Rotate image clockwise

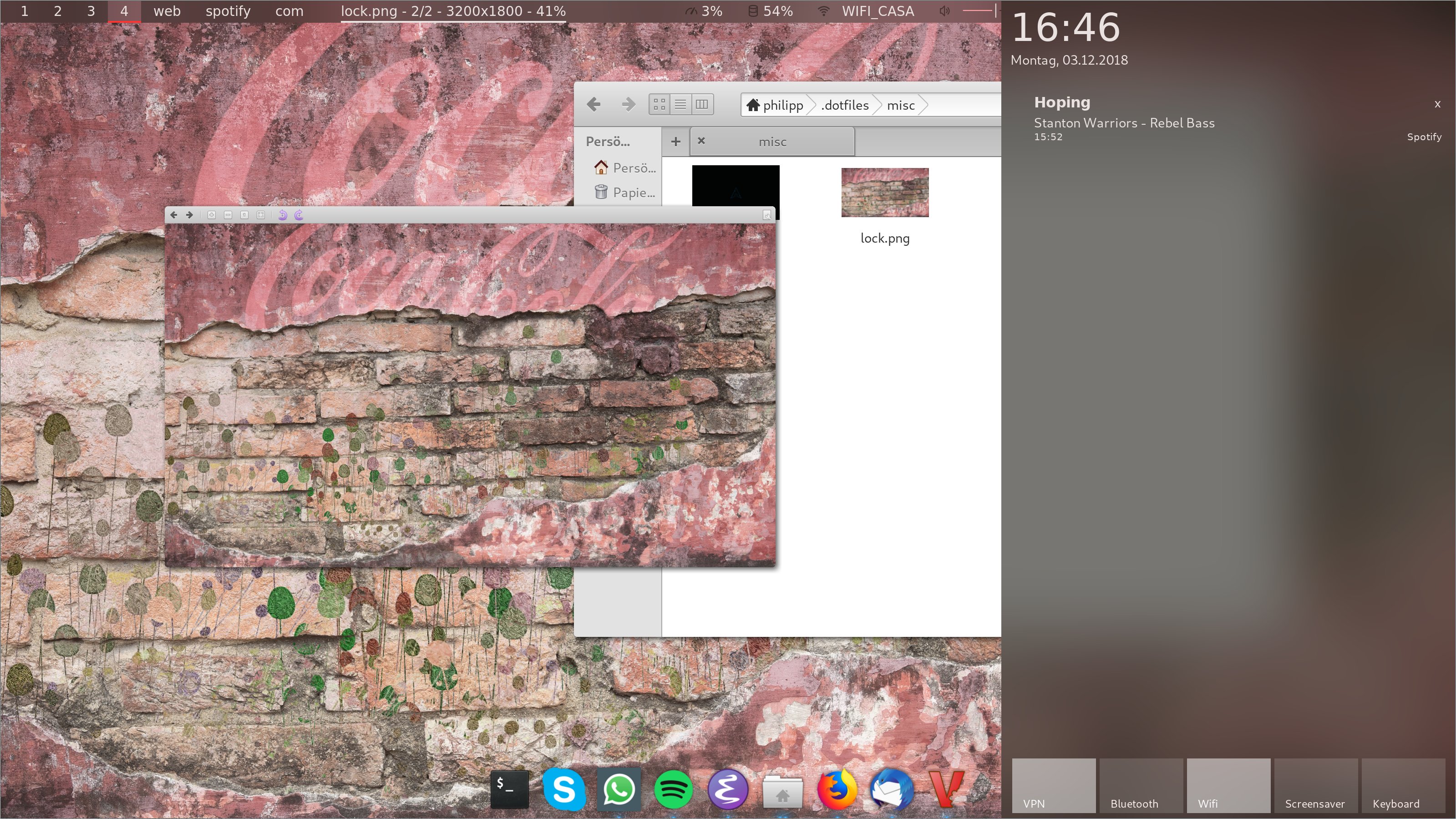tap(299, 215)
